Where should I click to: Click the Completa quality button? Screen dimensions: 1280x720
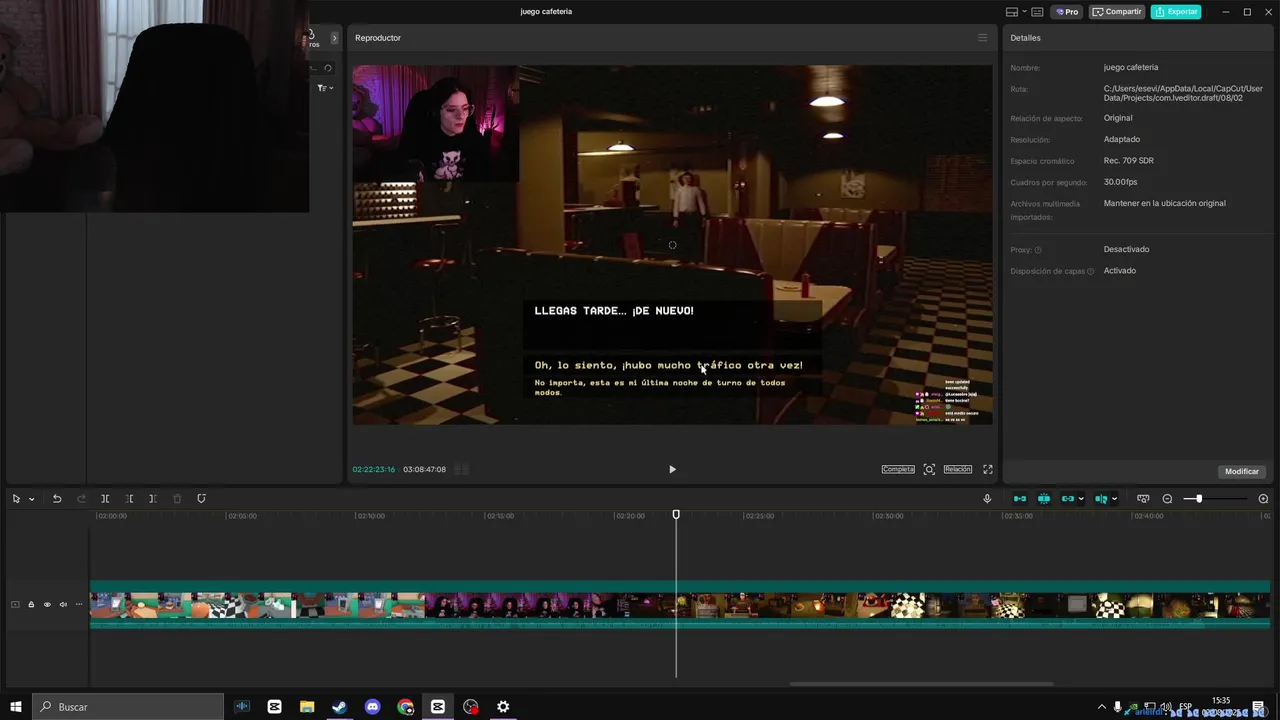[x=898, y=469]
